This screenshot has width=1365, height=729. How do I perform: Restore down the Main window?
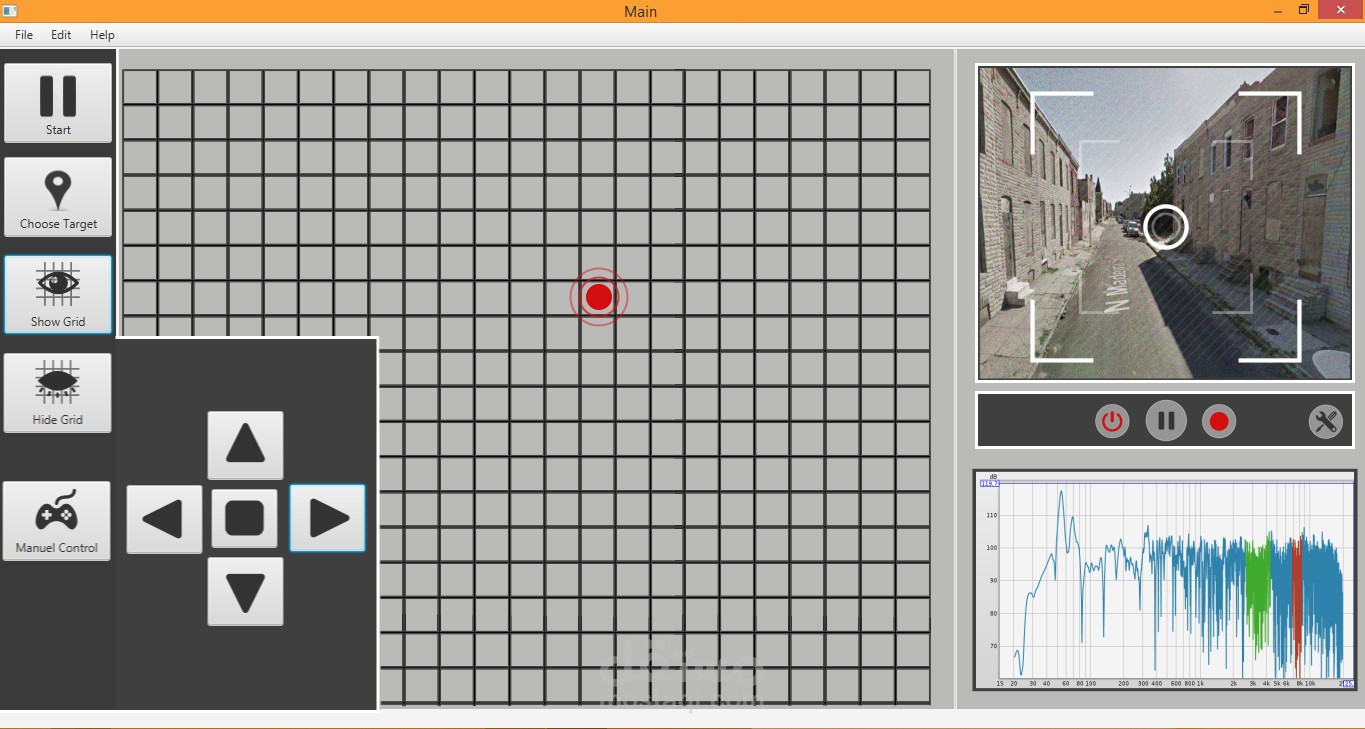[1304, 10]
